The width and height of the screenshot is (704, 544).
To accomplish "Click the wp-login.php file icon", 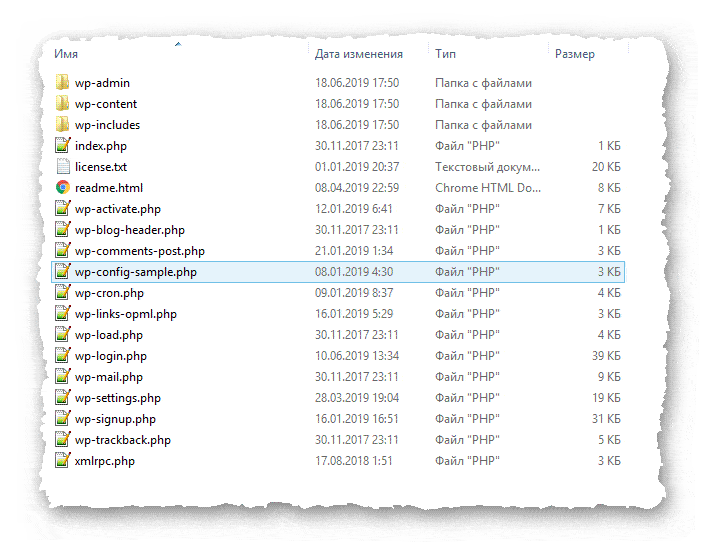I will (63, 355).
